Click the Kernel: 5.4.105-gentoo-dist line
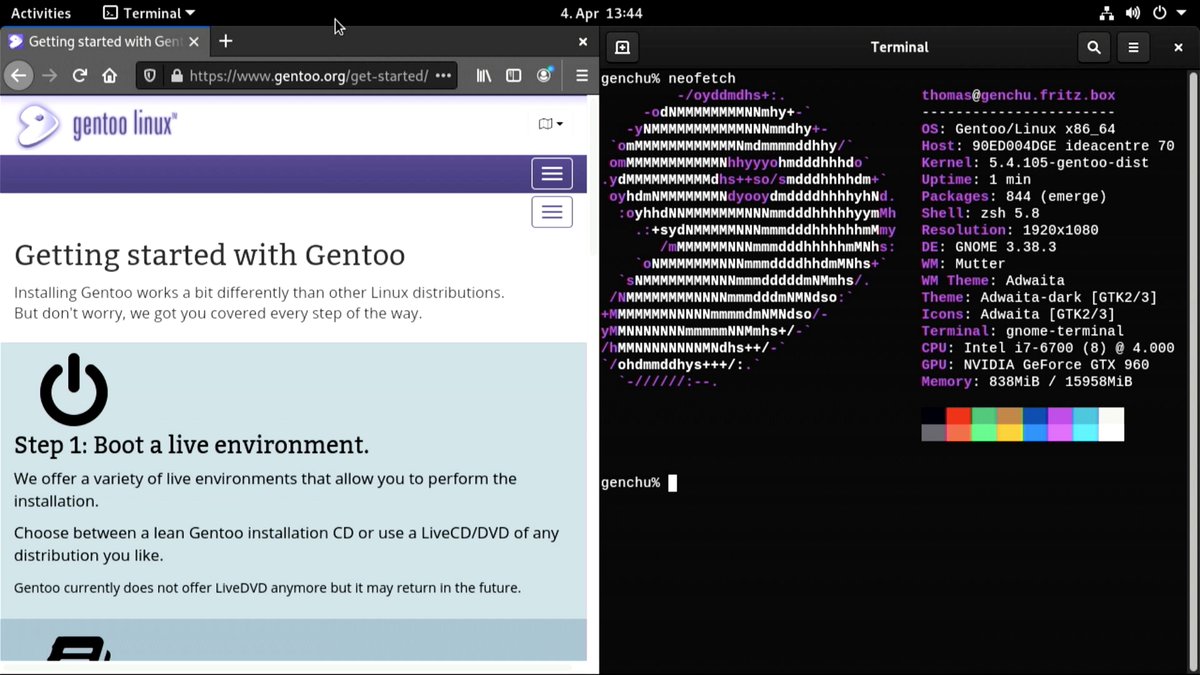The height and width of the screenshot is (675, 1200). [x=1035, y=163]
